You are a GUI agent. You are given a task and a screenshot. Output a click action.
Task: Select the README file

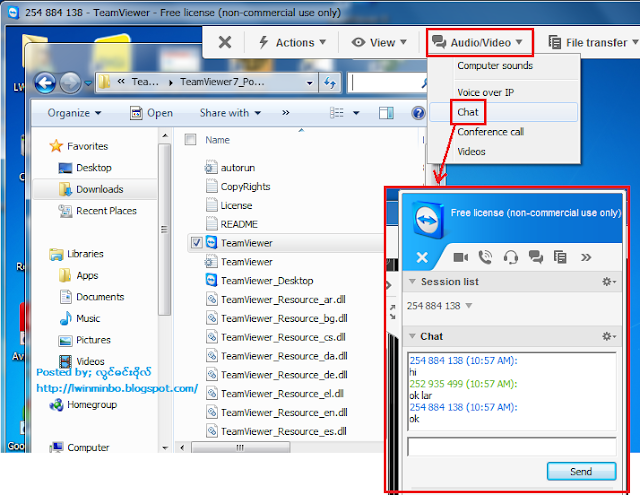coord(232,224)
